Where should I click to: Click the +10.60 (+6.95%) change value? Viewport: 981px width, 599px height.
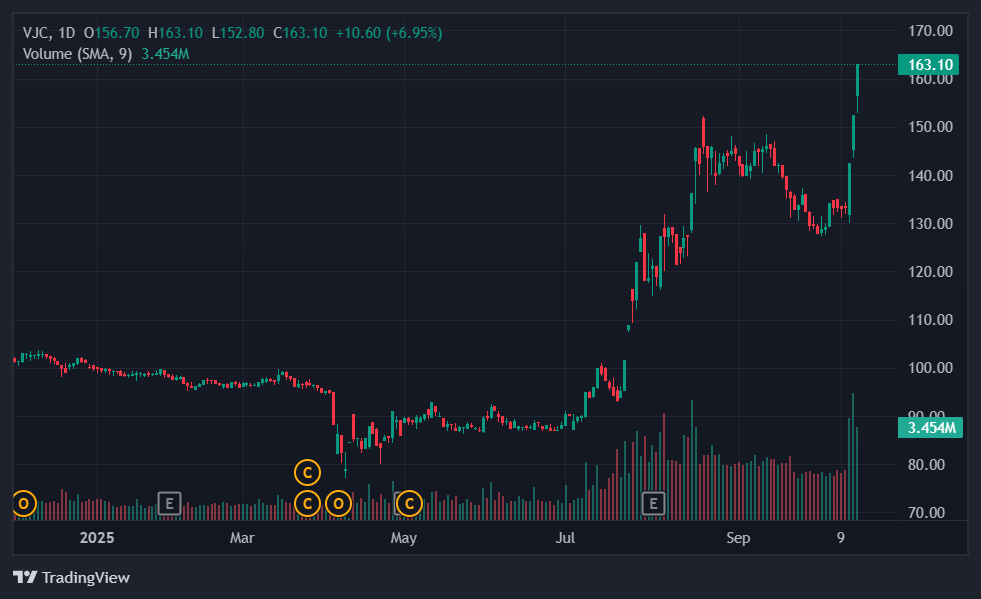pos(388,33)
